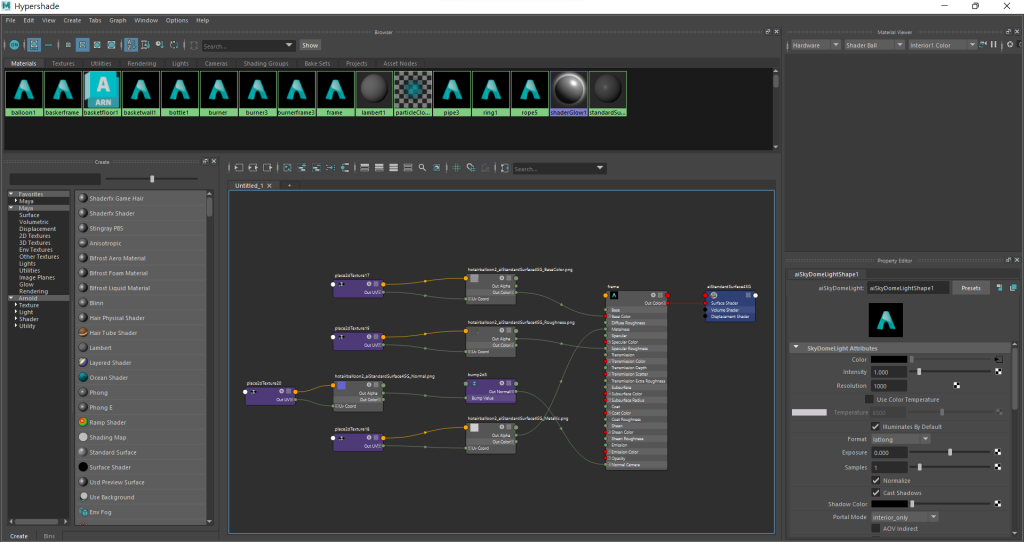Click the sort by name A-Z icon
Image resolution: width=1024 pixels, height=542 pixels.
(x=131, y=45)
